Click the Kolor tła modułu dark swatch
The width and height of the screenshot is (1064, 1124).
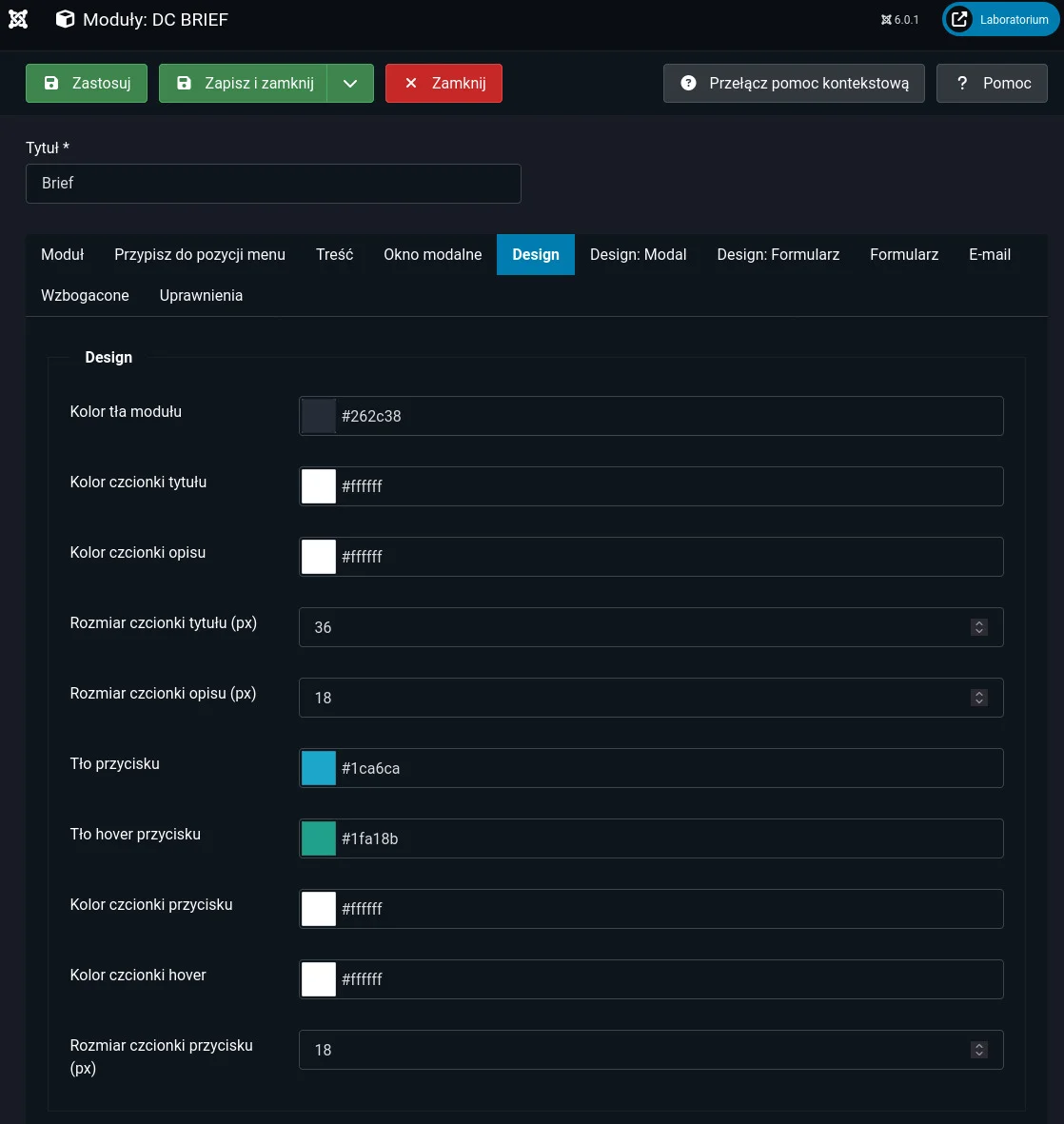click(319, 416)
